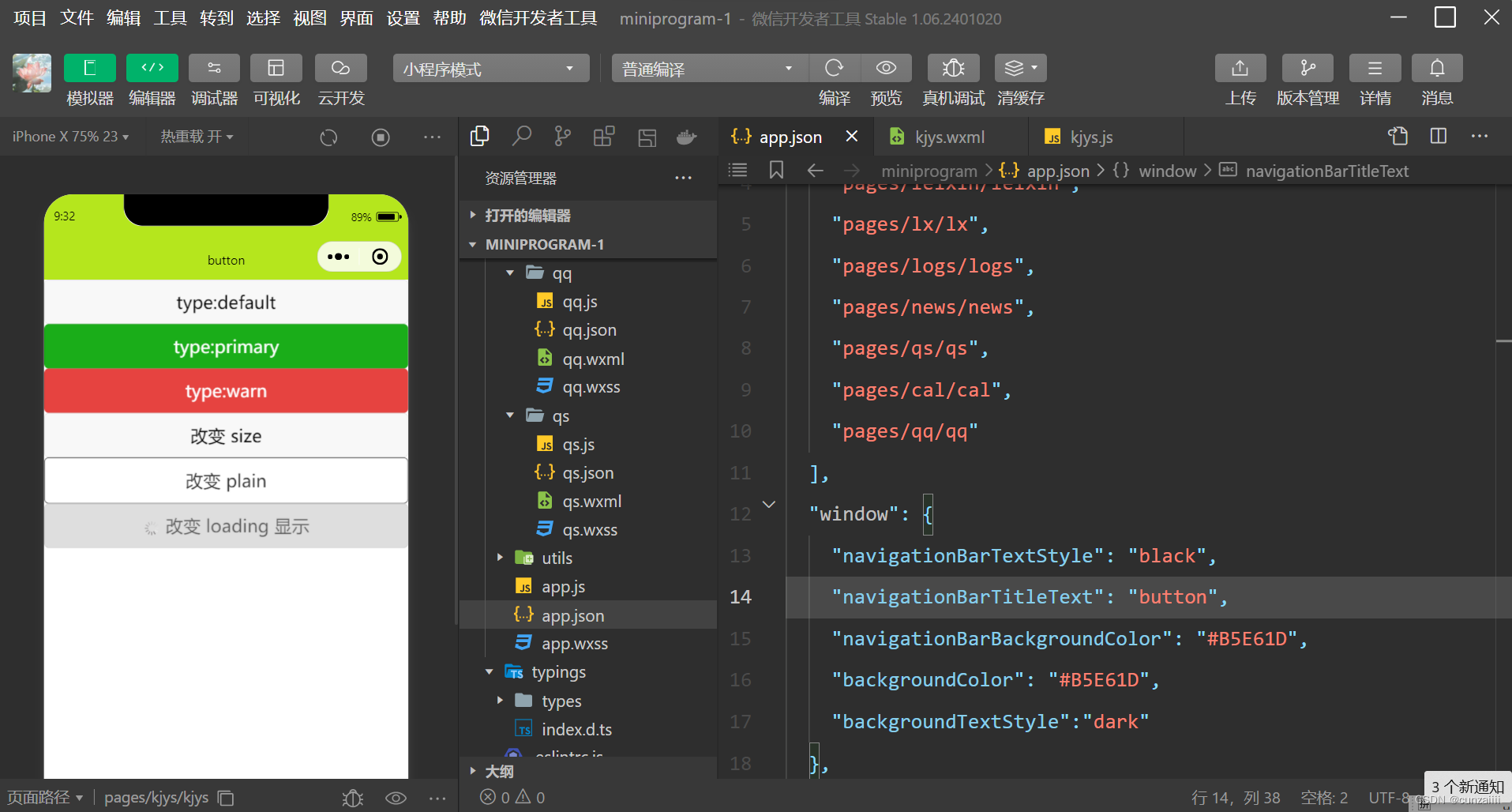The image size is (1512, 812).
Task: Click the 编译 compile refresh icon
Action: (834, 68)
